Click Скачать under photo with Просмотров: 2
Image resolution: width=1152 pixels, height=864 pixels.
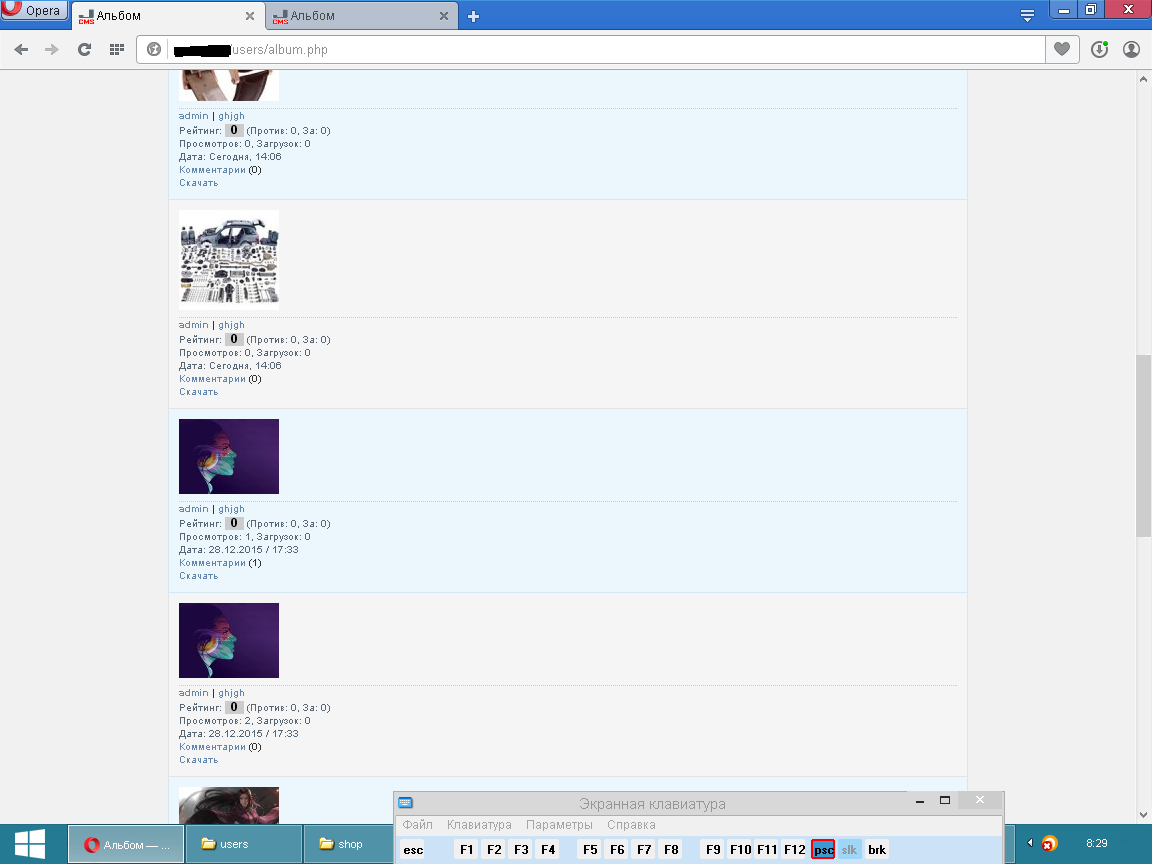pyautogui.click(x=198, y=760)
